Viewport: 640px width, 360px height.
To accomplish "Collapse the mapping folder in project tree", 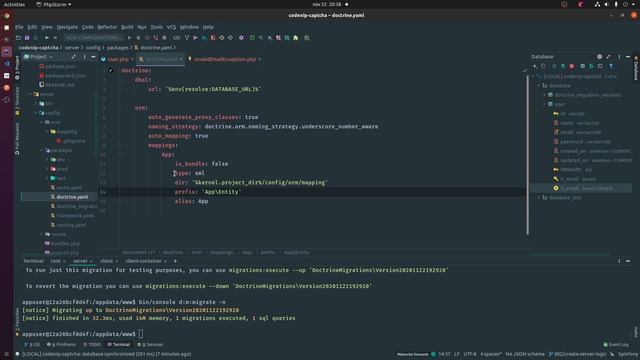I will pyautogui.click(x=47, y=131).
